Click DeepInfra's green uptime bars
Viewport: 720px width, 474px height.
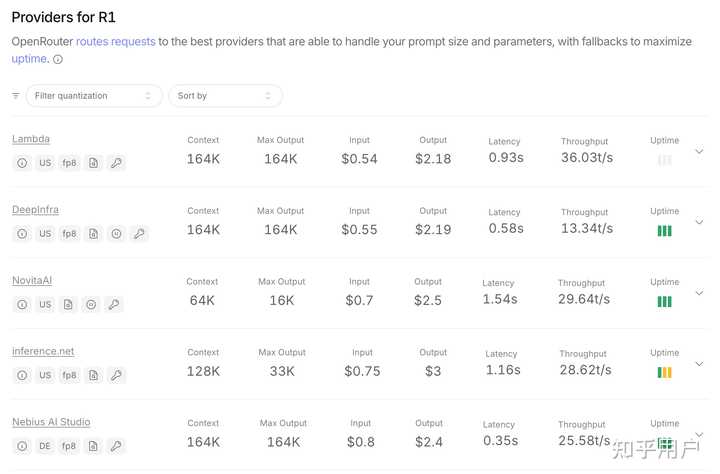(x=664, y=231)
